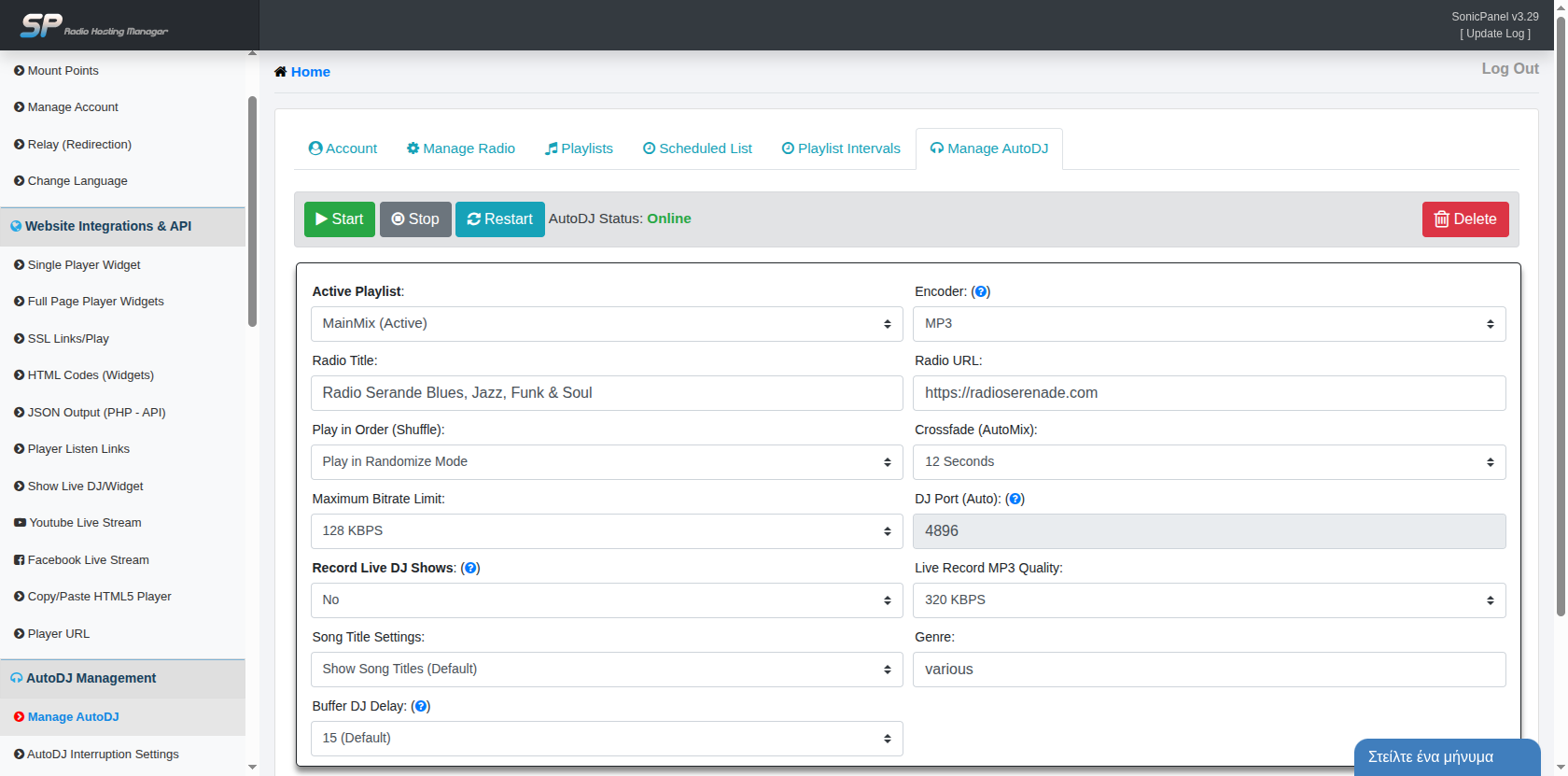Click the Facebook Live Stream sidebar item
This screenshot has height=776, width=1568.
tap(88, 560)
